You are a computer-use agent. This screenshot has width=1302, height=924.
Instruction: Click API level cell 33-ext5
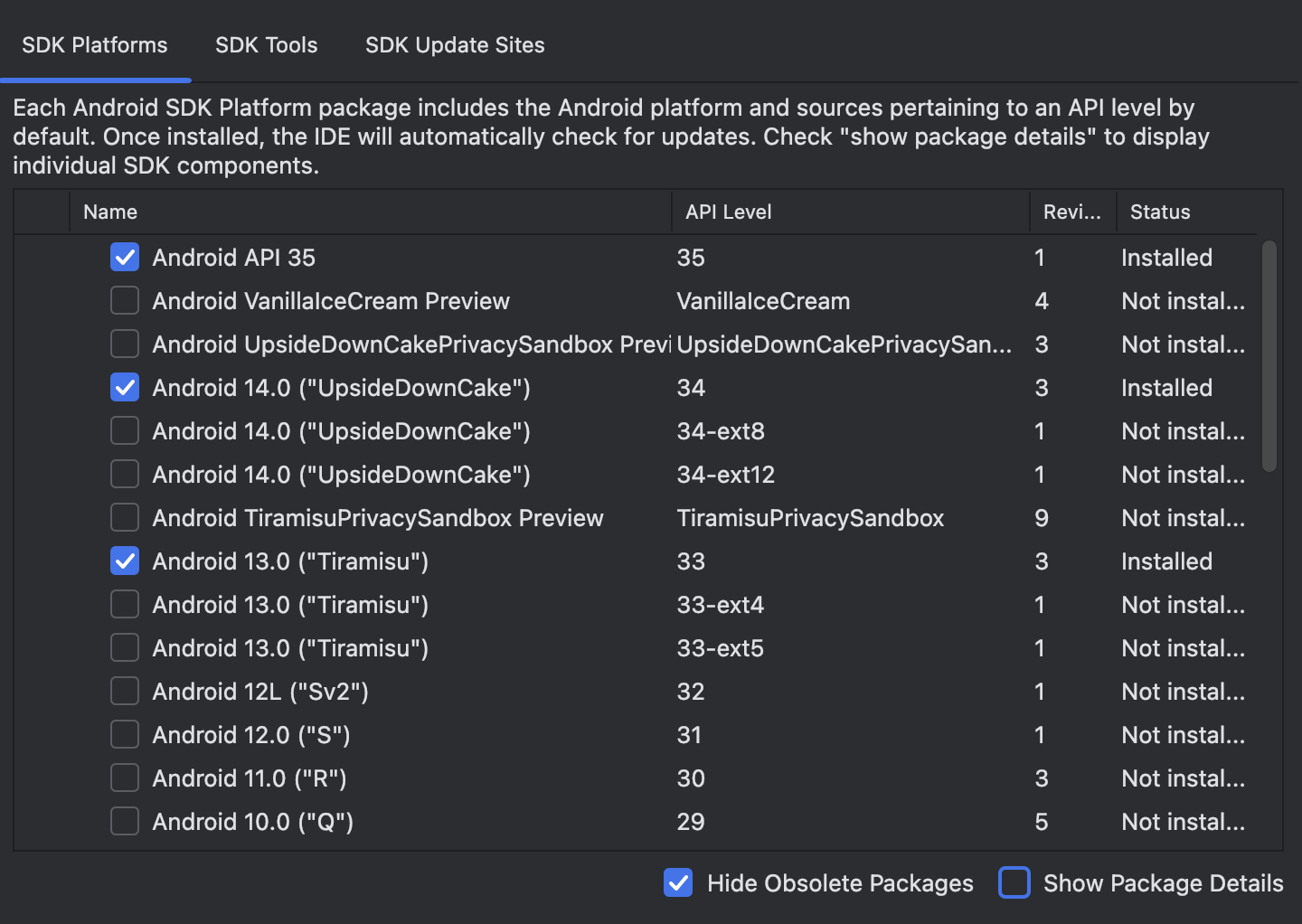pyautogui.click(x=721, y=648)
